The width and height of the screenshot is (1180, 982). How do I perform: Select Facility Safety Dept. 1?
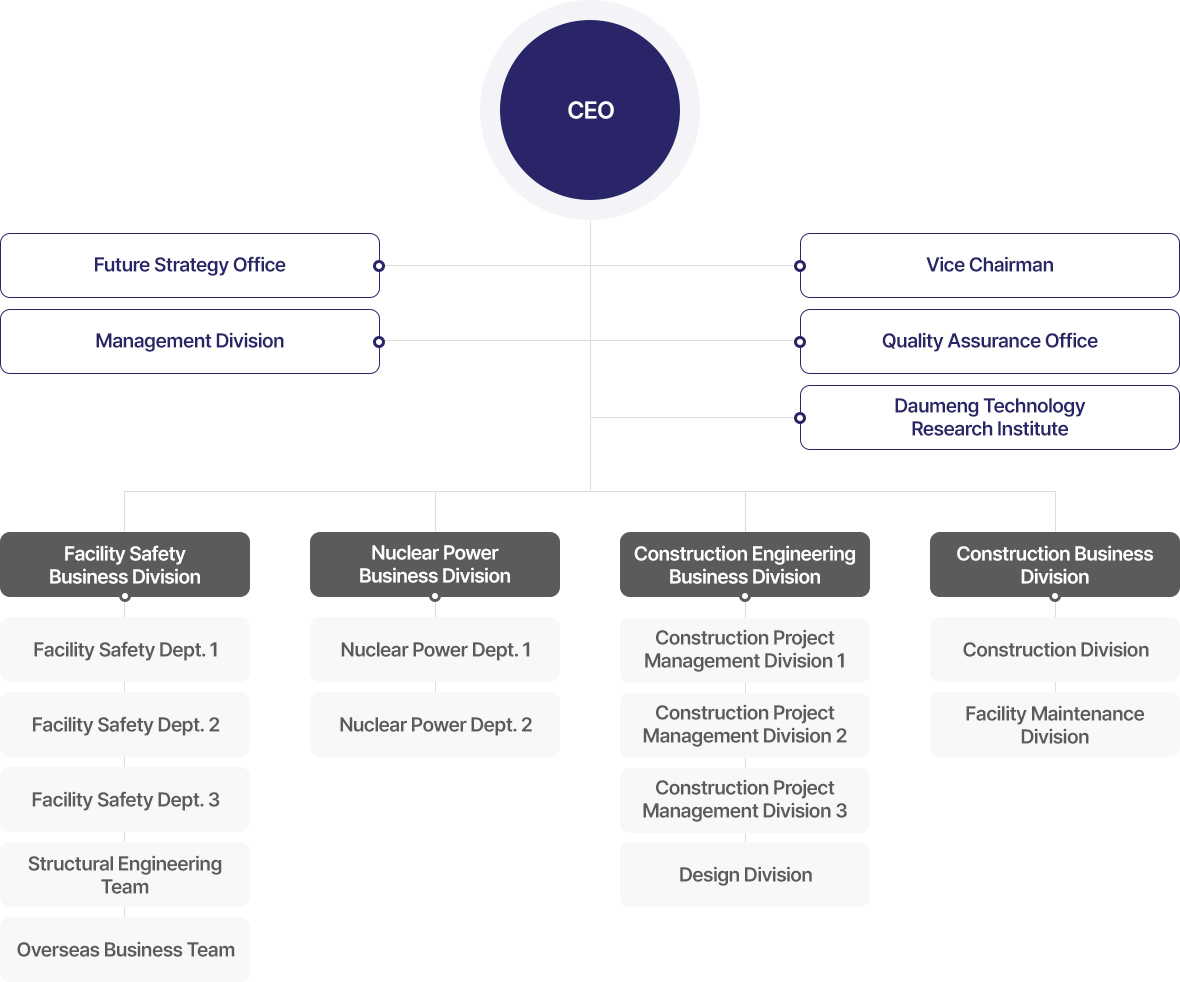pos(125,650)
